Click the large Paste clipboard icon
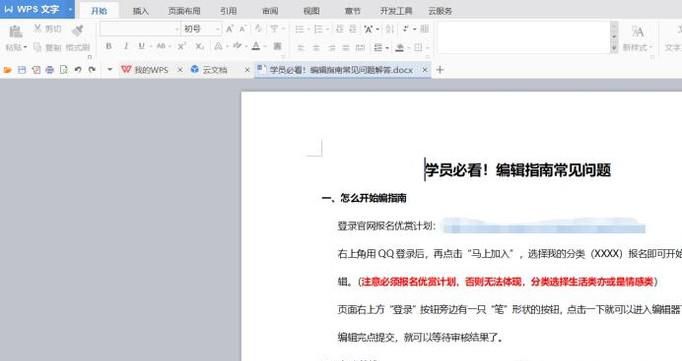 coord(16,31)
